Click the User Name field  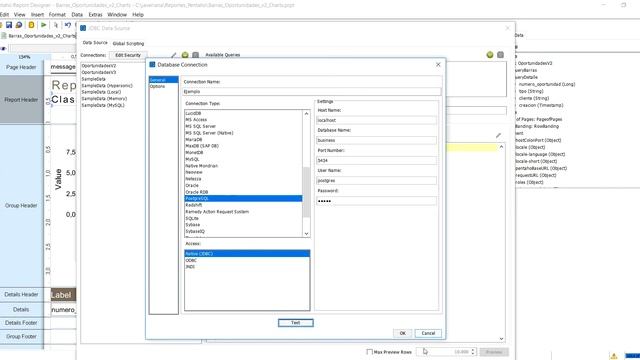pyautogui.click(x=376, y=180)
